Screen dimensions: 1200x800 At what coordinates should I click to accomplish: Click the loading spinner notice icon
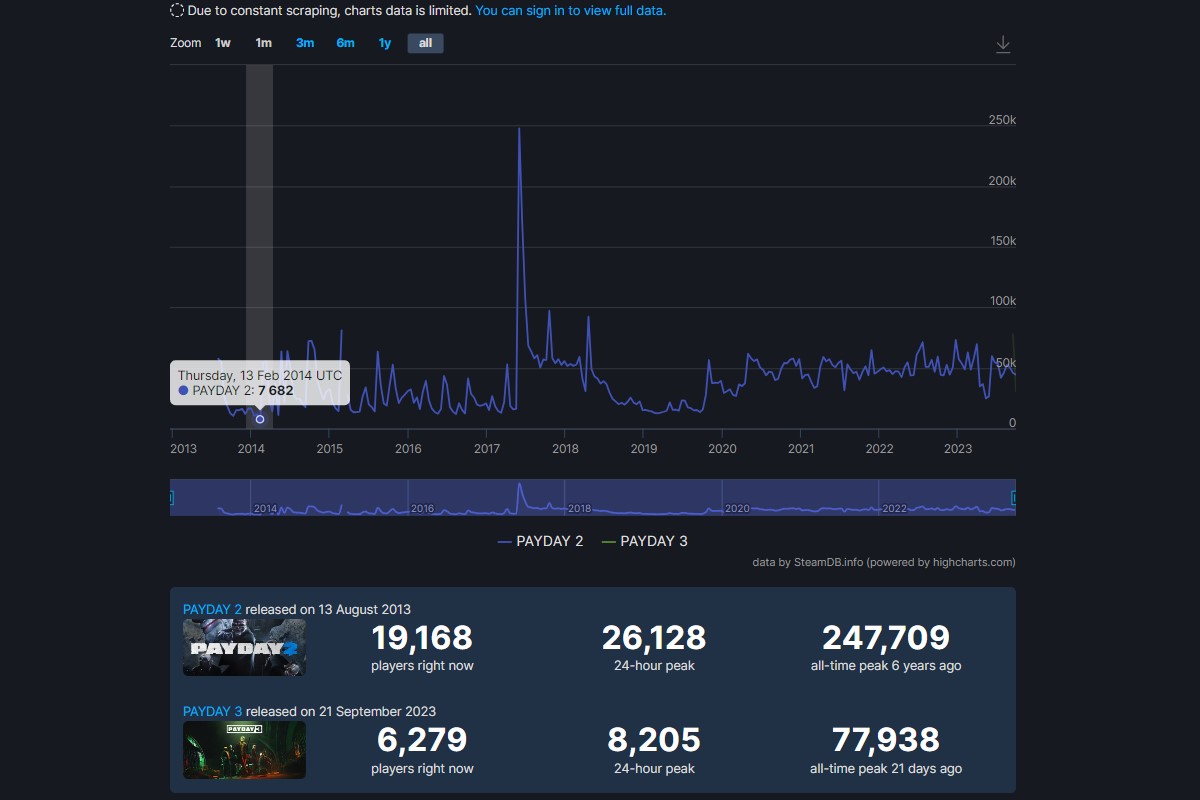coord(177,11)
